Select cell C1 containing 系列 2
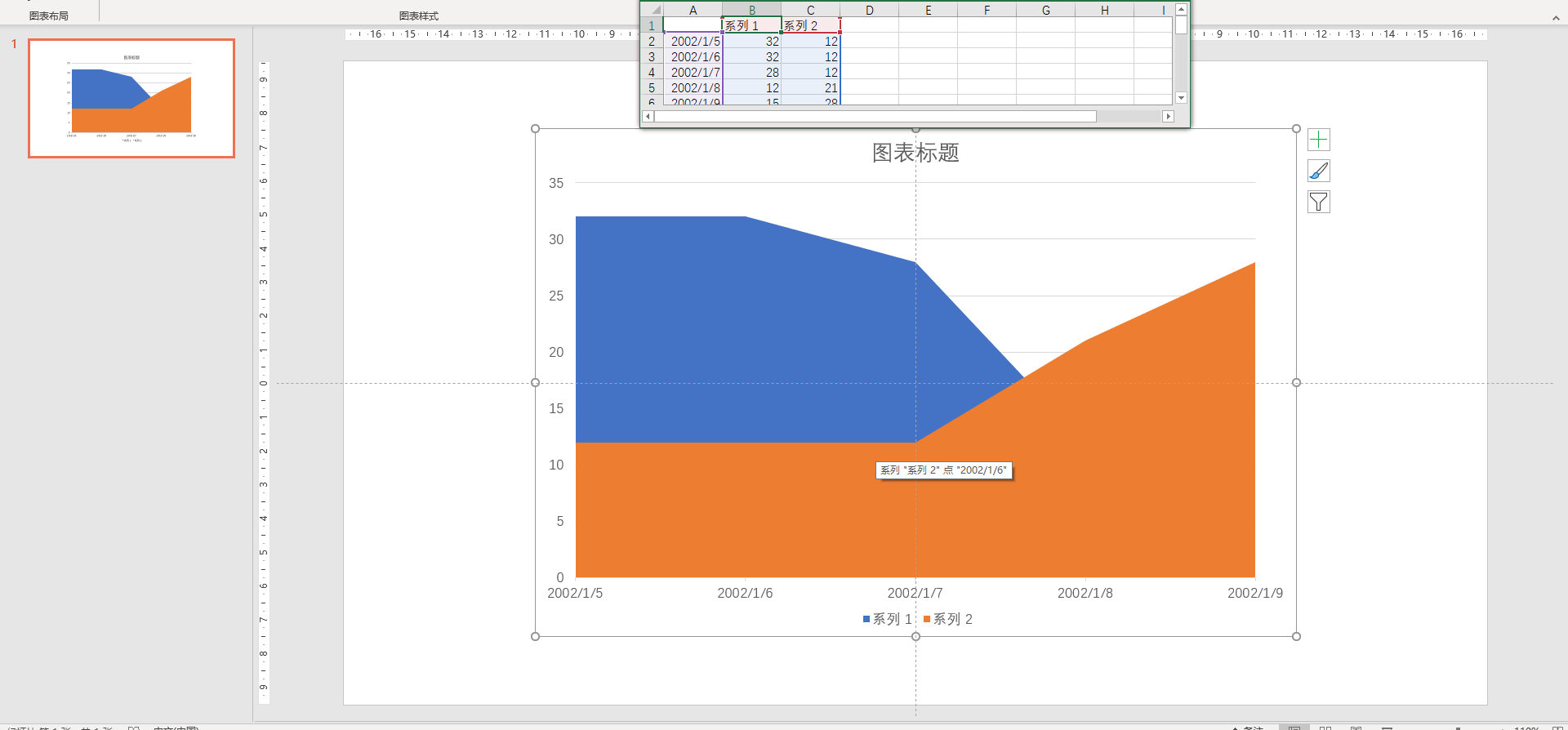Viewport: 1568px width, 730px height. 811,25
